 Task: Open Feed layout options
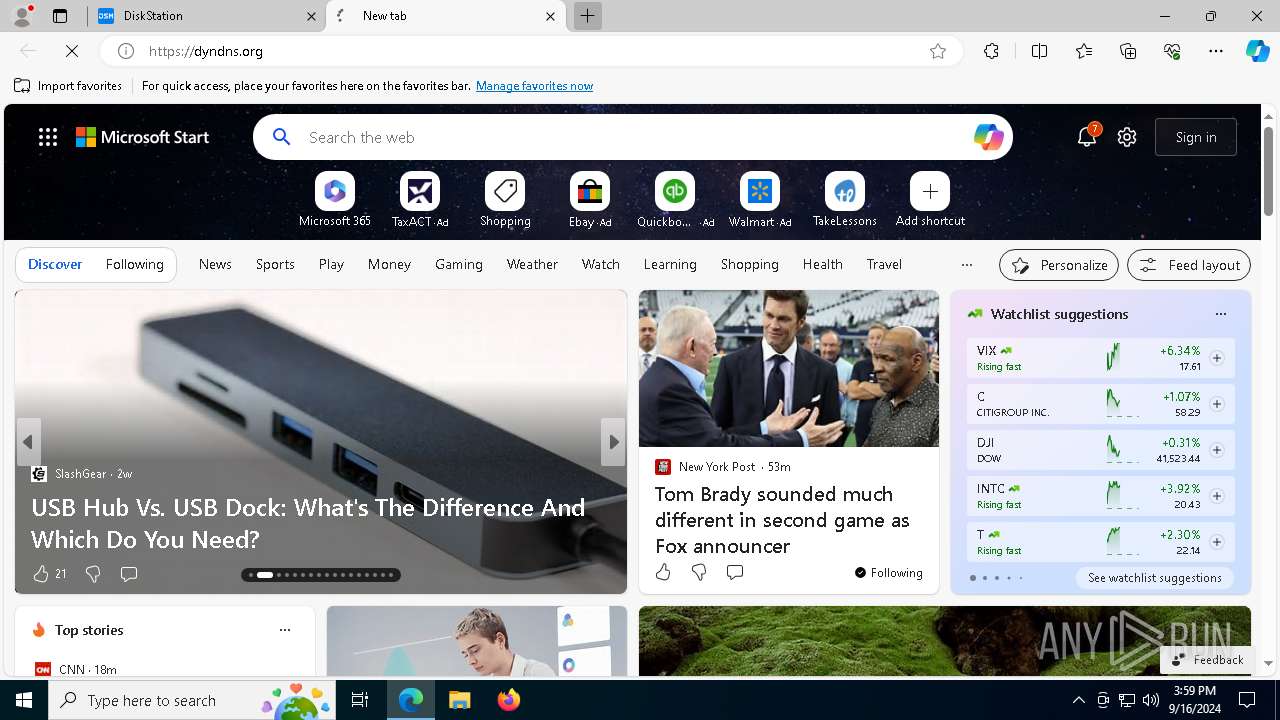[1189, 265]
